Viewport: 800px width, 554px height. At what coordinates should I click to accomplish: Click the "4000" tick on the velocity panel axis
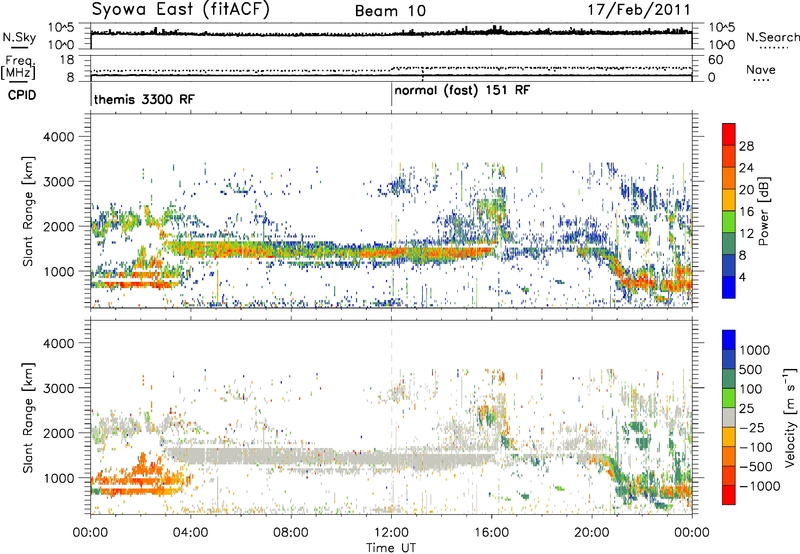click(x=58, y=343)
